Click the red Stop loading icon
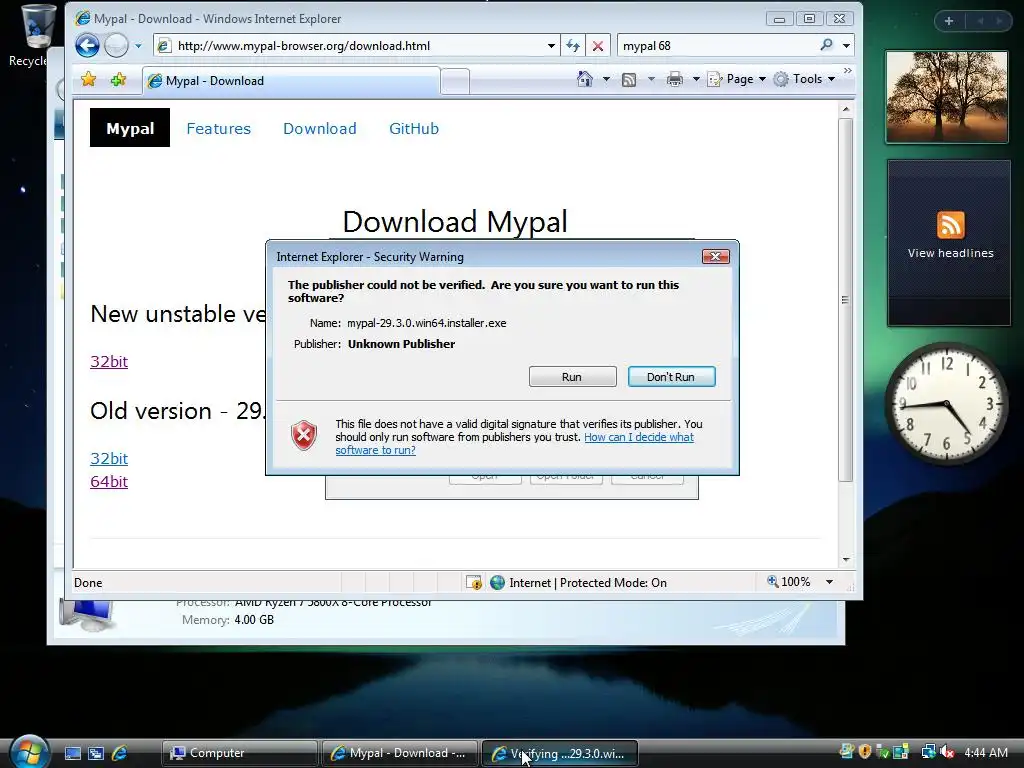The image size is (1024, 768). tap(598, 46)
